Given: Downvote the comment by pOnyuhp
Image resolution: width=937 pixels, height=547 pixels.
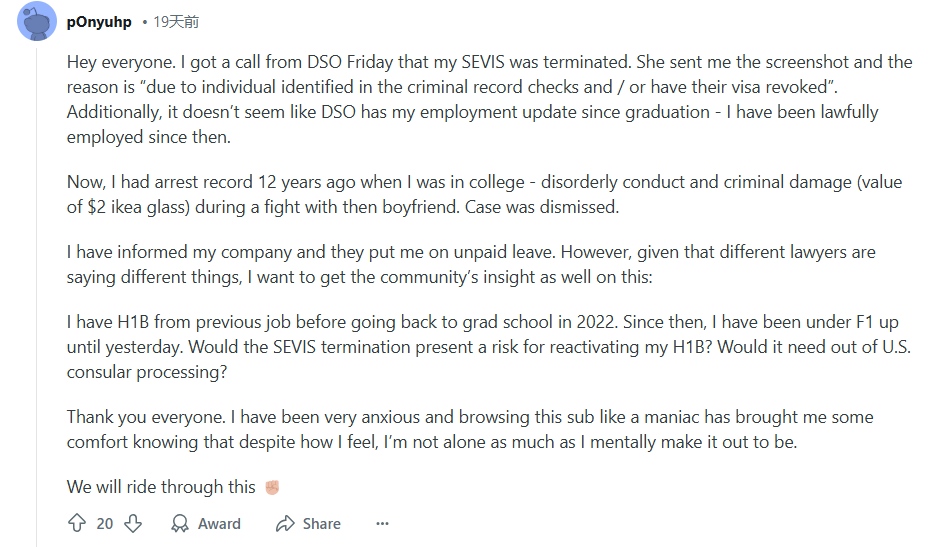Looking at the screenshot, I should click(x=132, y=523).
